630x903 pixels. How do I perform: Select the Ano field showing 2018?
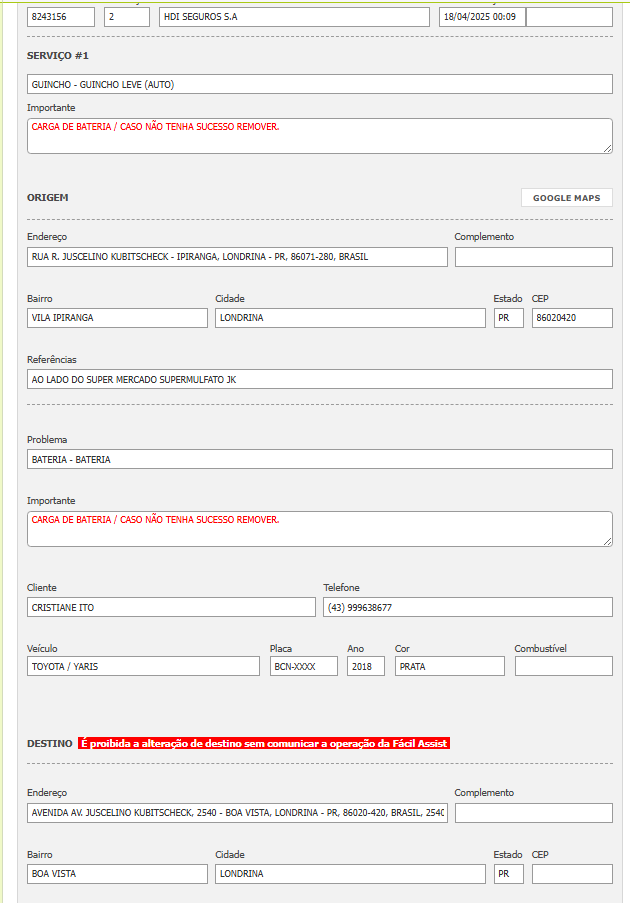coord(365,666)
